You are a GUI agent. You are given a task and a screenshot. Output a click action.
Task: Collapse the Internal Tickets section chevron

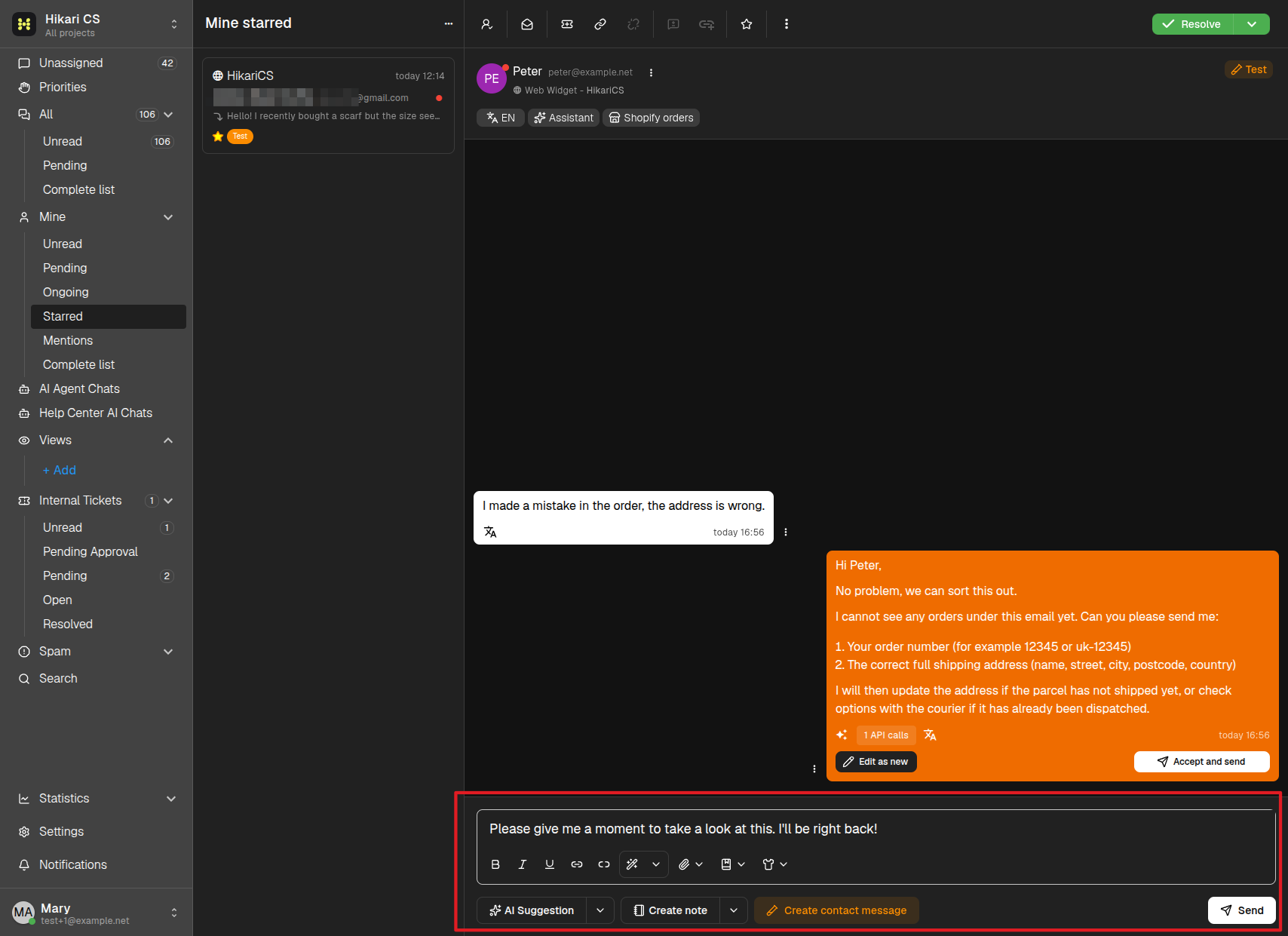tap(168, 501)
